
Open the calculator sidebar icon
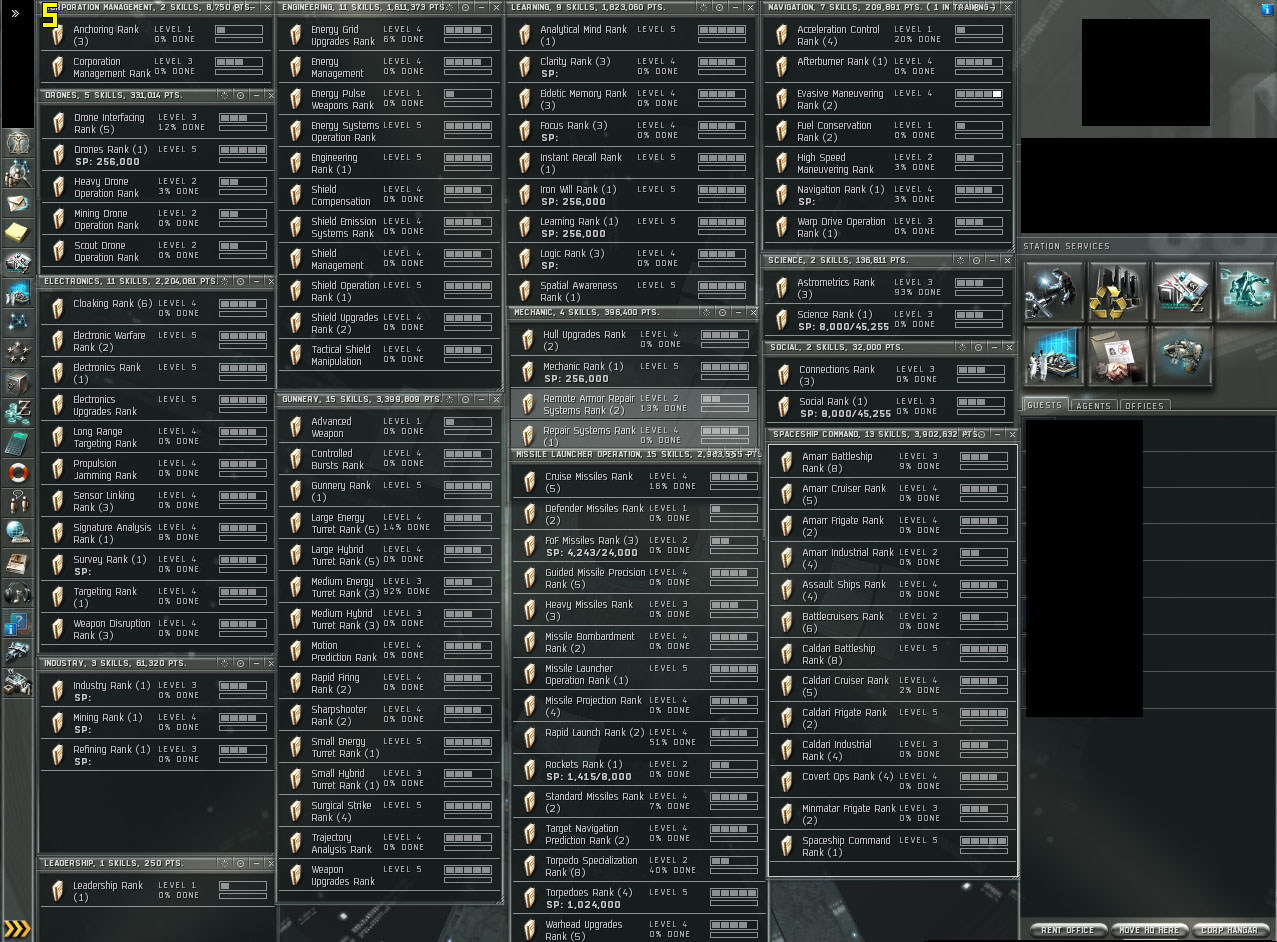click(x=18, y=443)
